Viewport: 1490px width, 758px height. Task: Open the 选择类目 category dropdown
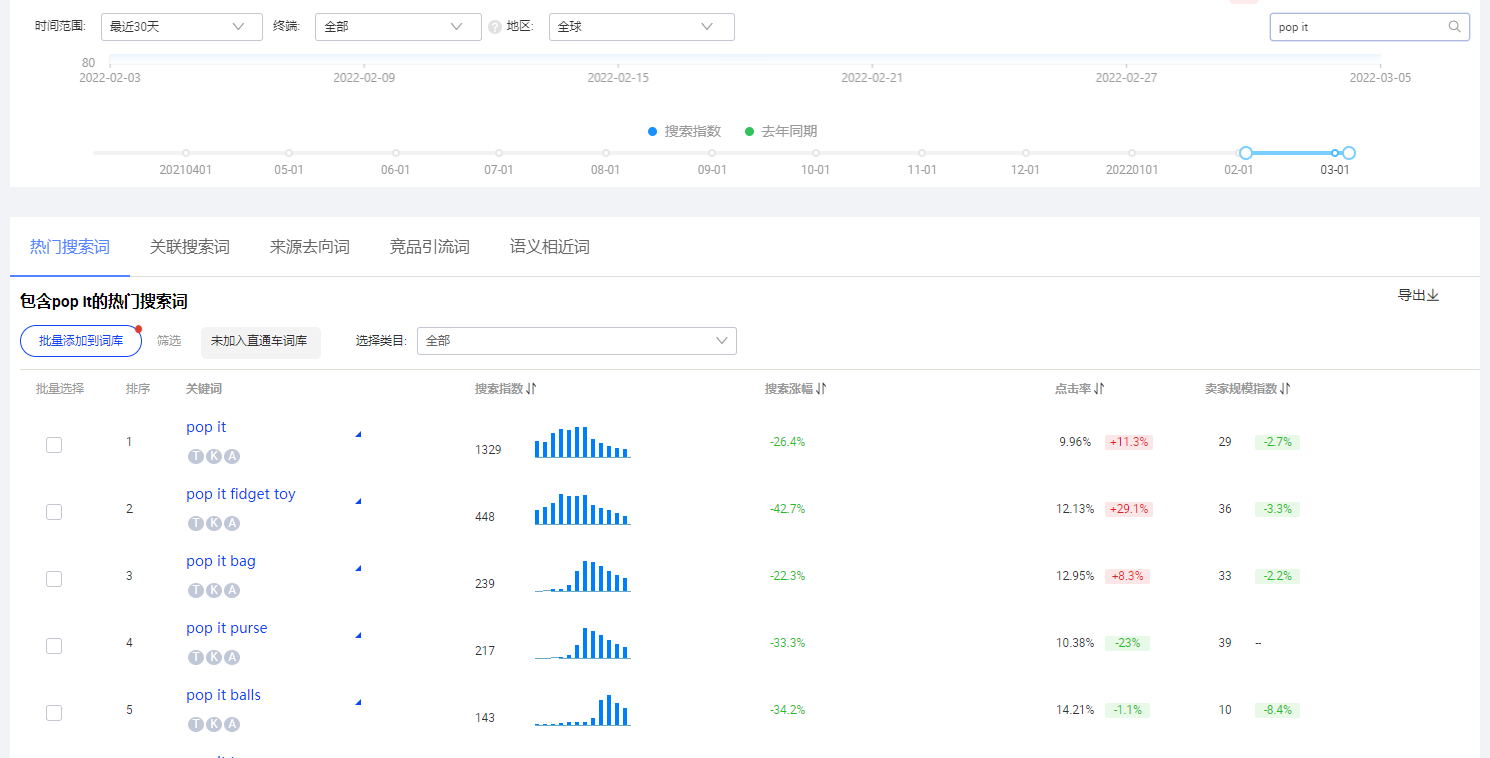577,340
